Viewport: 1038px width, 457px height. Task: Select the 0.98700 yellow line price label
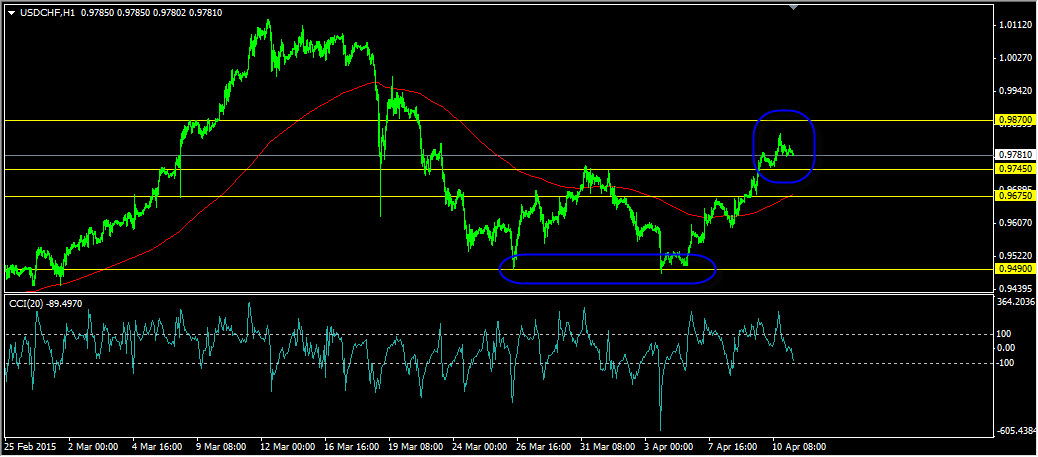click(1014, 121)
